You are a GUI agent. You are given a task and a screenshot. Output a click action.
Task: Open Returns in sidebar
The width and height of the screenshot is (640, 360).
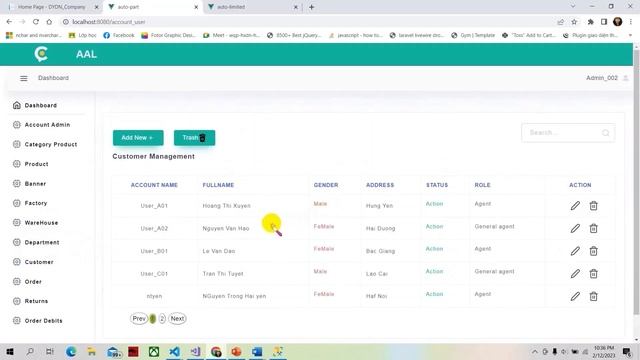[x=36, y=301]
